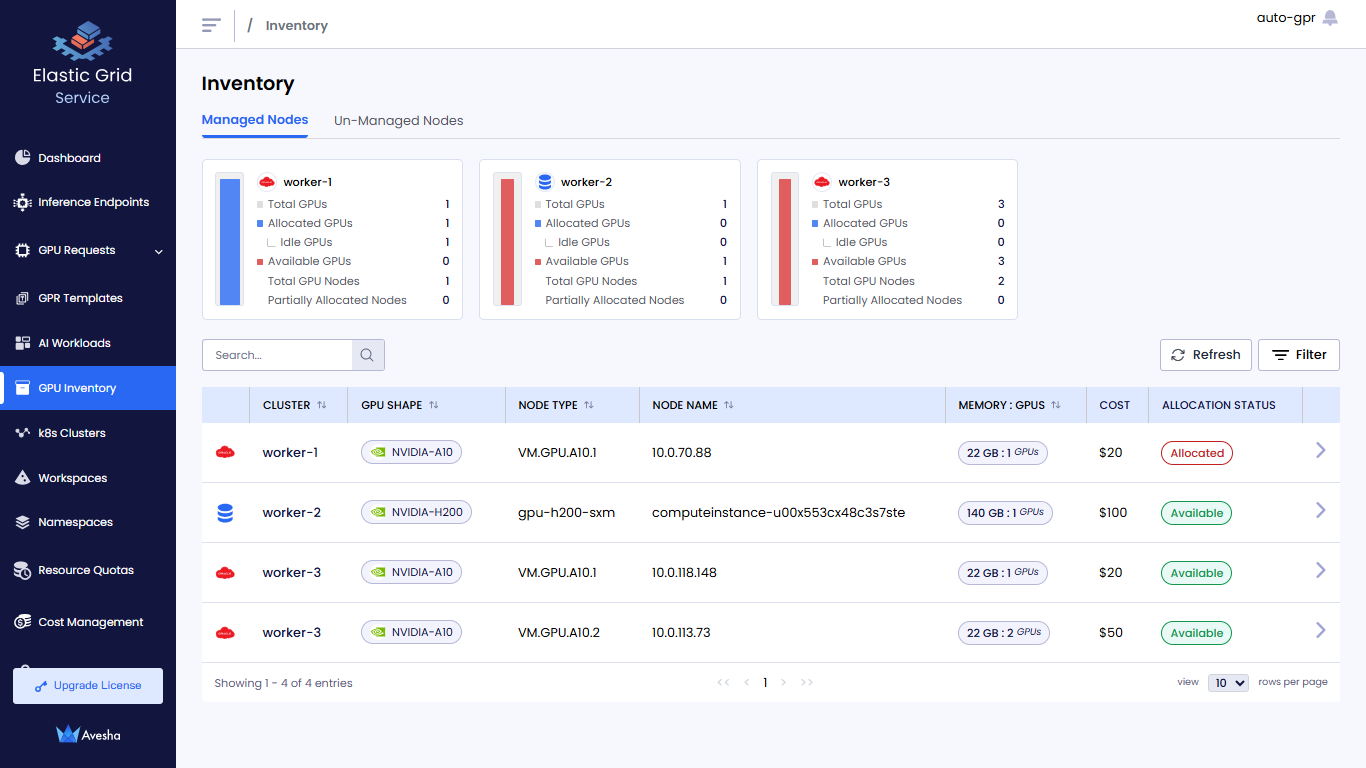Viewport: 1366px width, 768px height.
Task: Sort table by Cluster column
Action: click(x=322, y=405)
